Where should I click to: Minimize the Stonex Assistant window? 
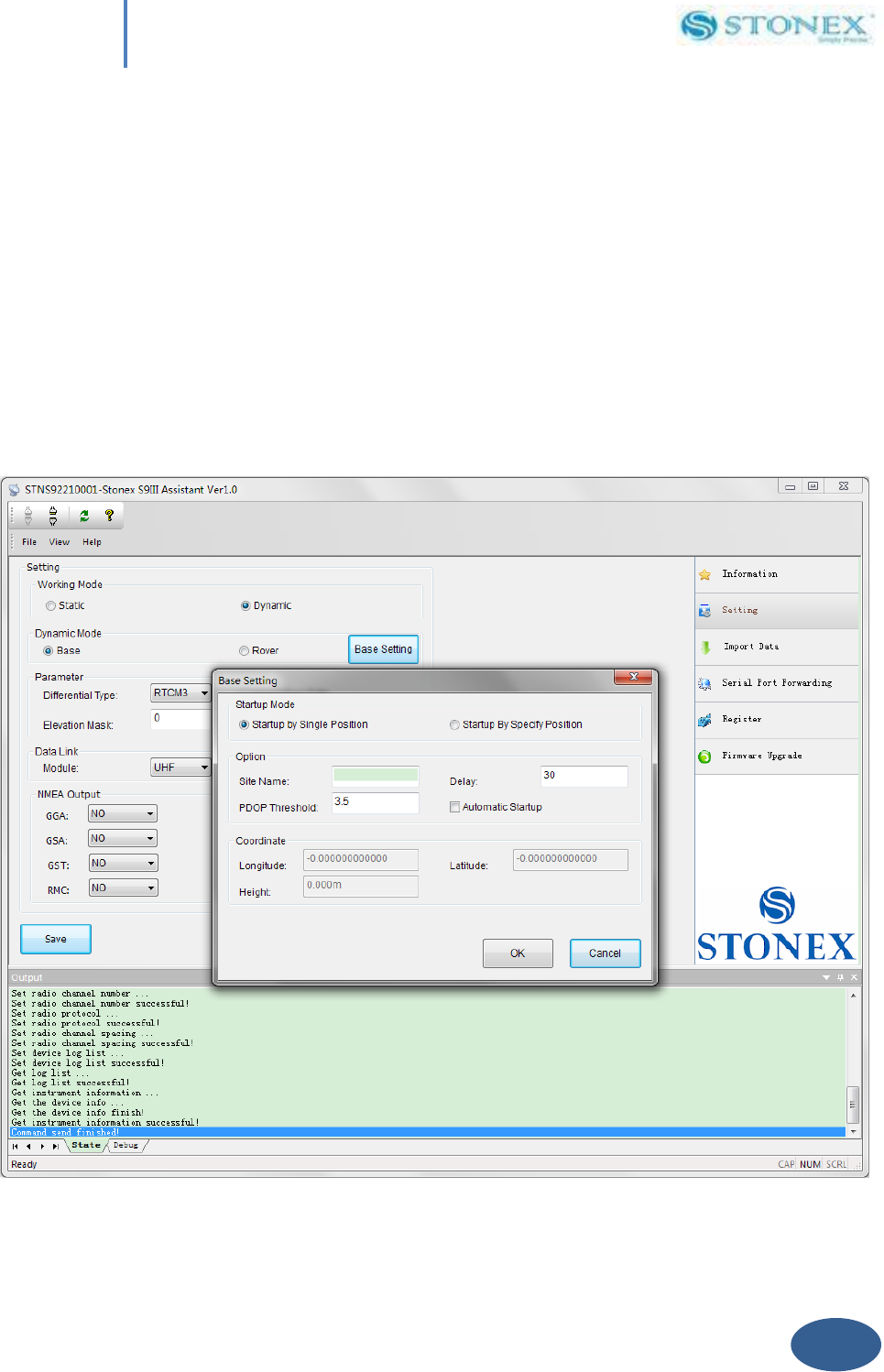coord(790,486)
